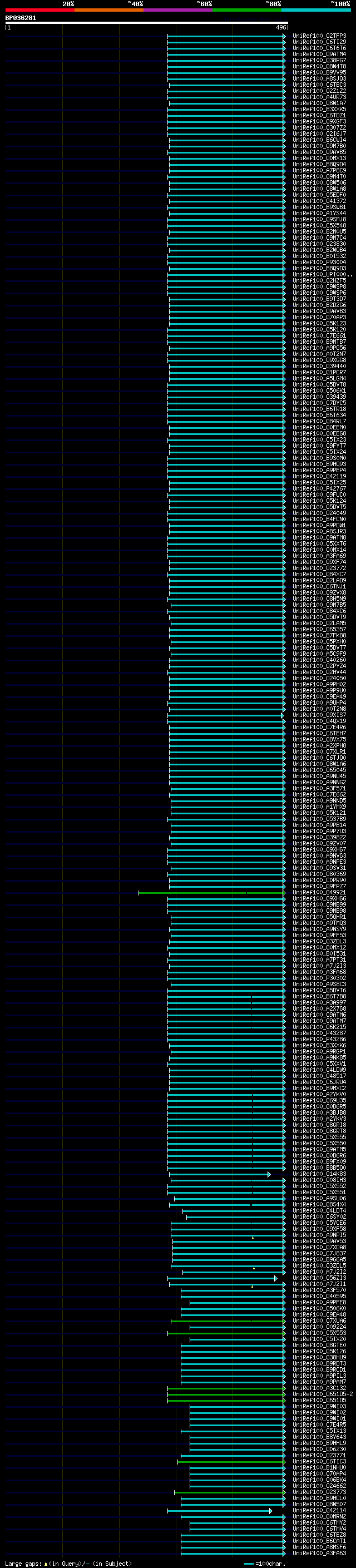Select UniRef100_B8Y643 hit name
The height and width of the screenshot is (1568, 356).
[319, 1437]
